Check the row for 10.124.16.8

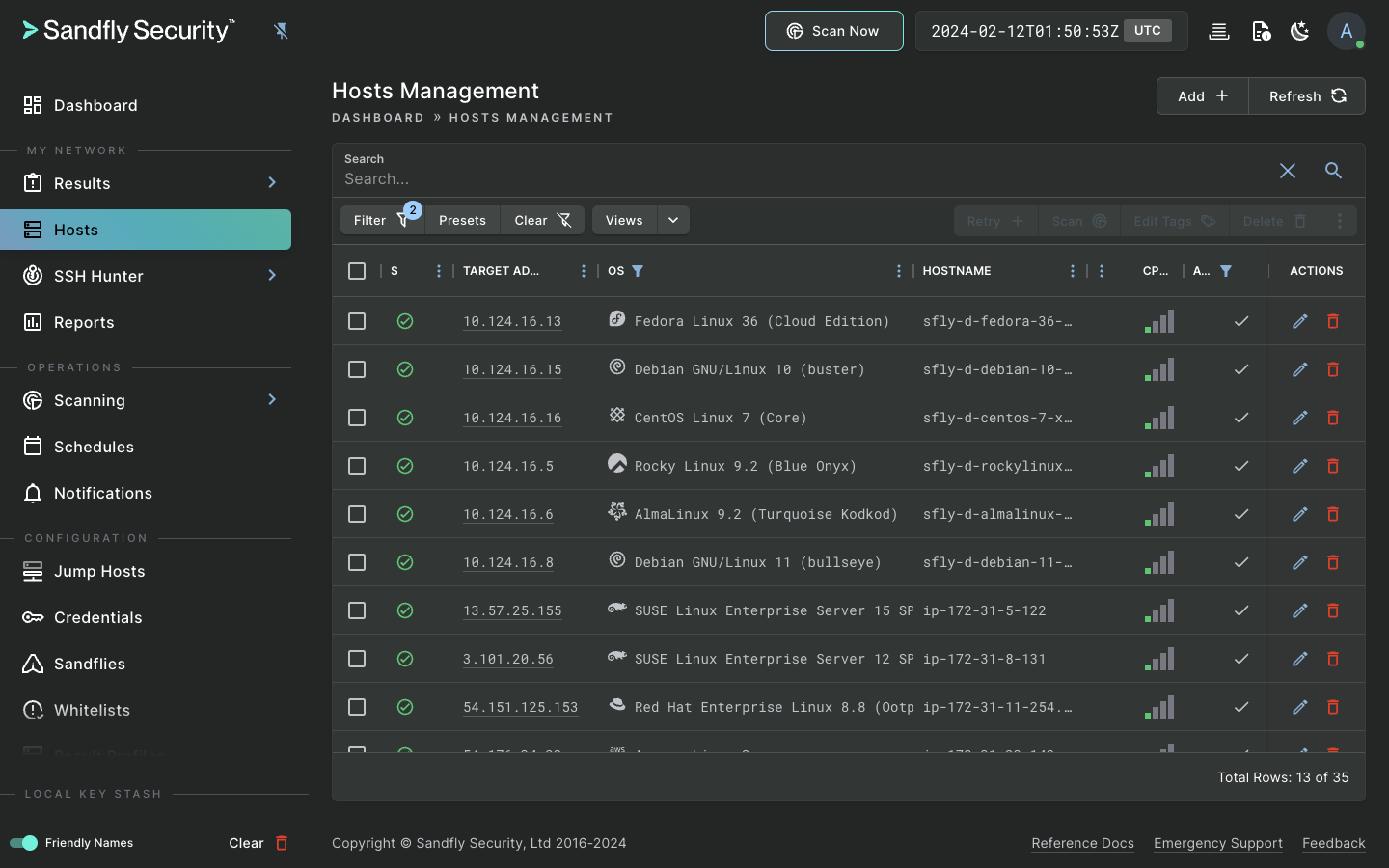click(x=357, y=562)
